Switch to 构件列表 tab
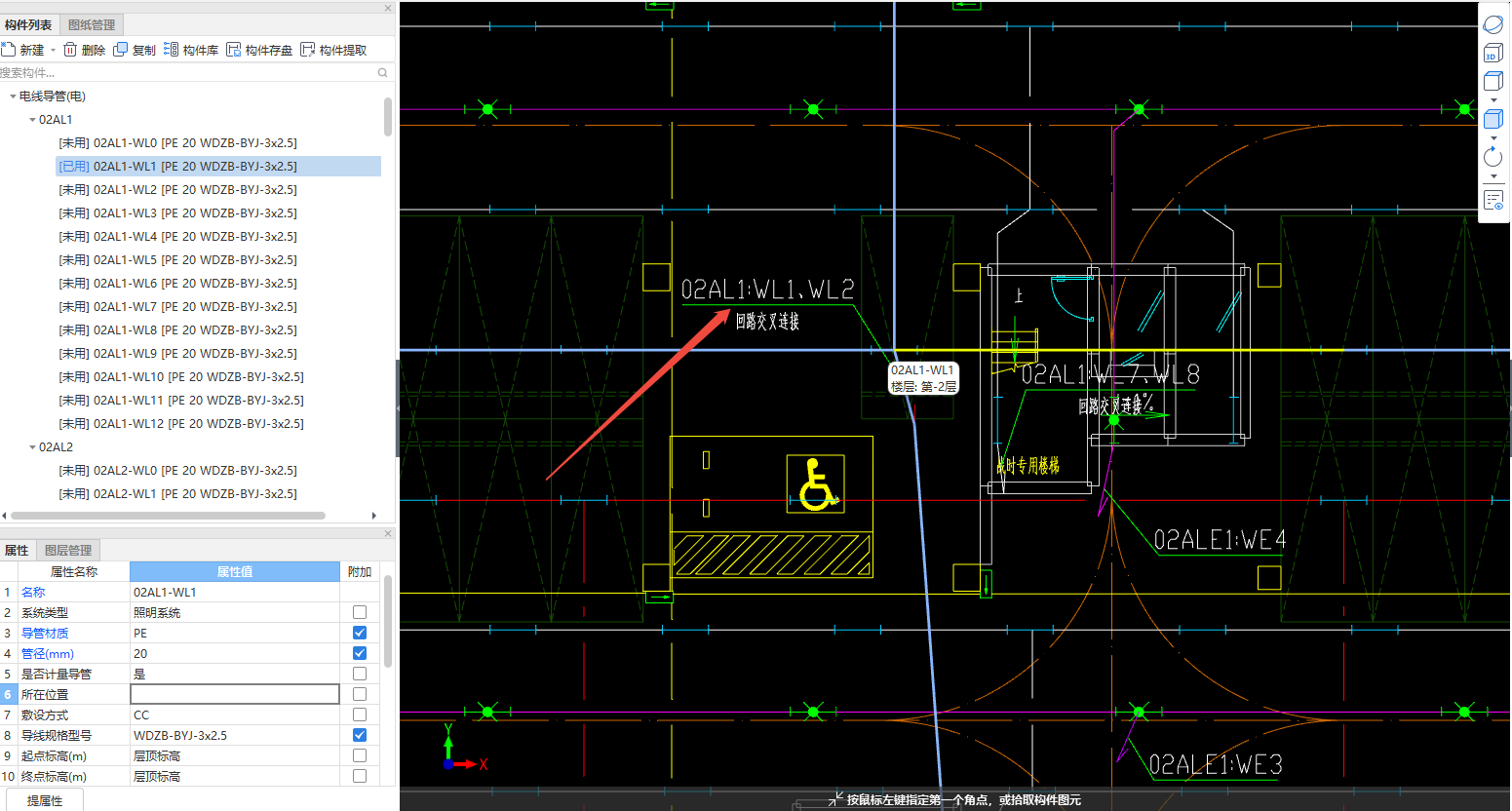 click(x=28, y=24)
